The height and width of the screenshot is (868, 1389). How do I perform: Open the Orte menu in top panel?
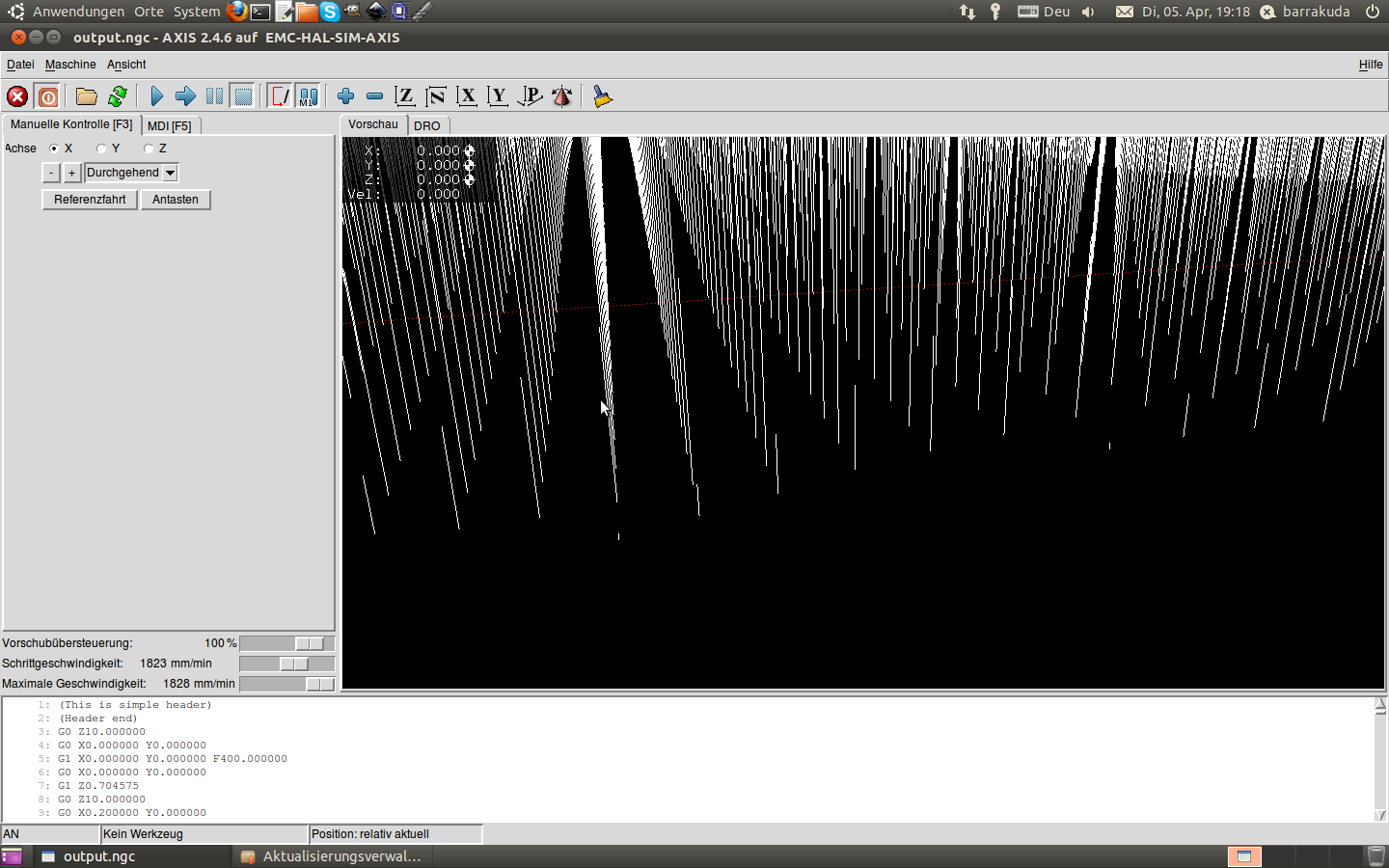coord(149,12)
